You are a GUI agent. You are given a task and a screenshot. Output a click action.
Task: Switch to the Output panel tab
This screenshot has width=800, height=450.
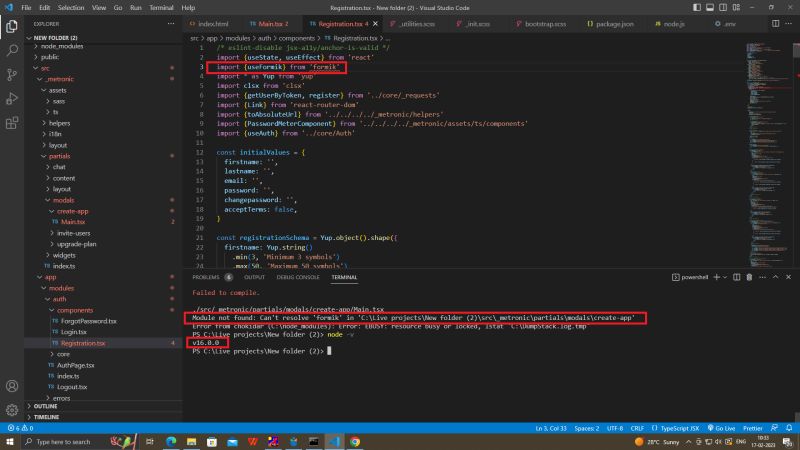(x=254, y=277)
